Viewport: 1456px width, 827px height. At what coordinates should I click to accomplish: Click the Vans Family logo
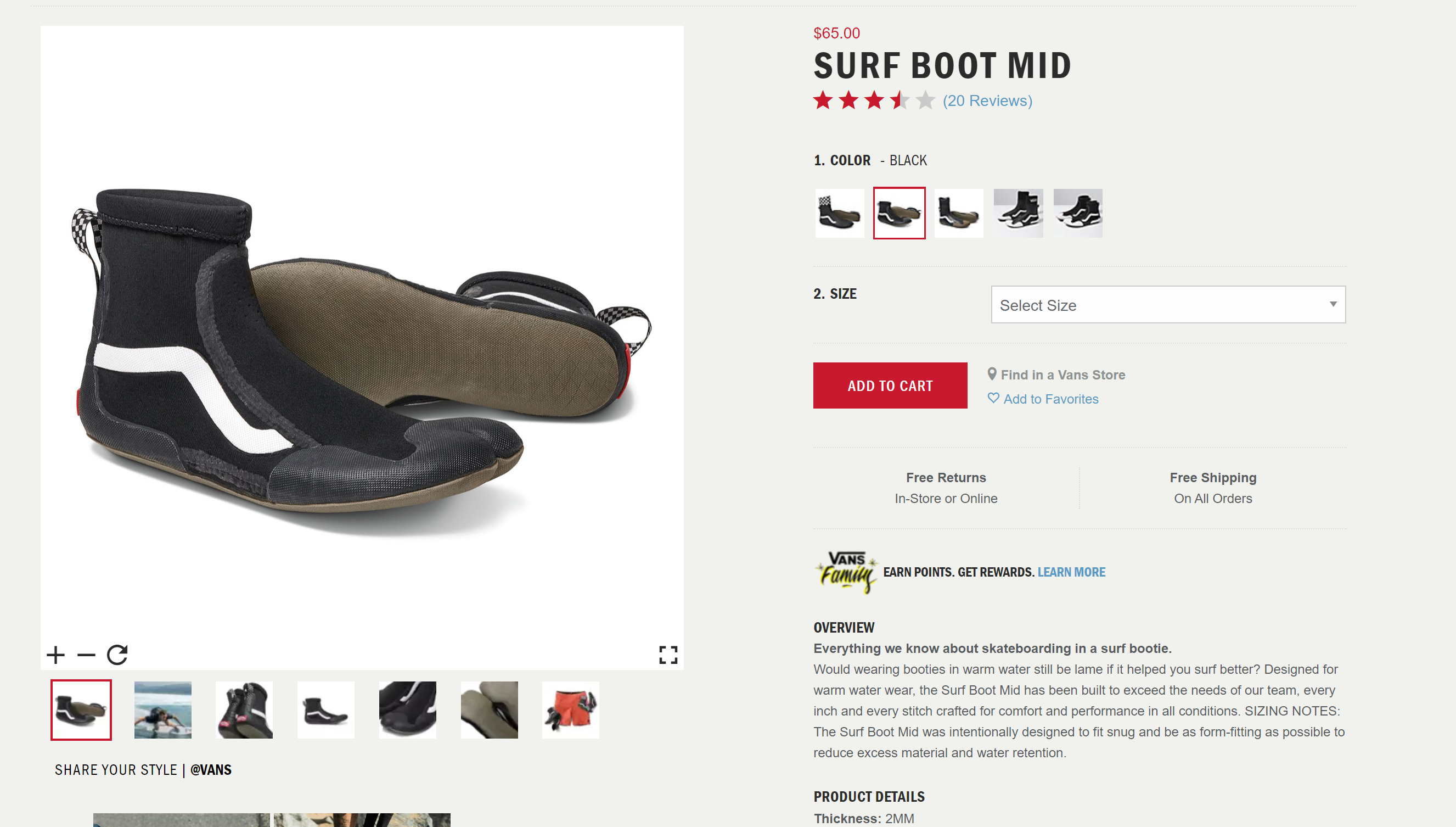(x=846, y=572)
